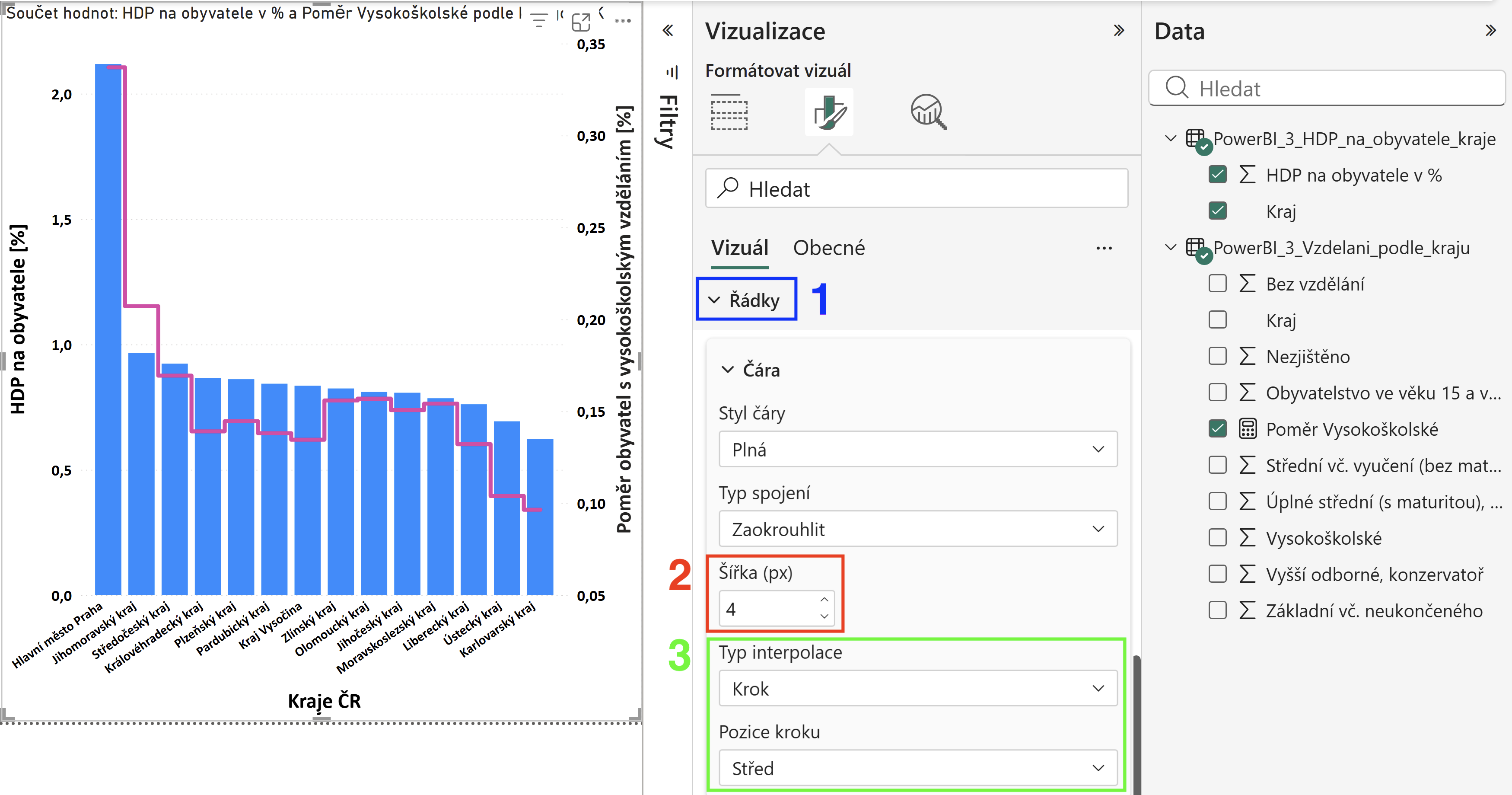Open the Build visual fields icon

tap(729, 112)
